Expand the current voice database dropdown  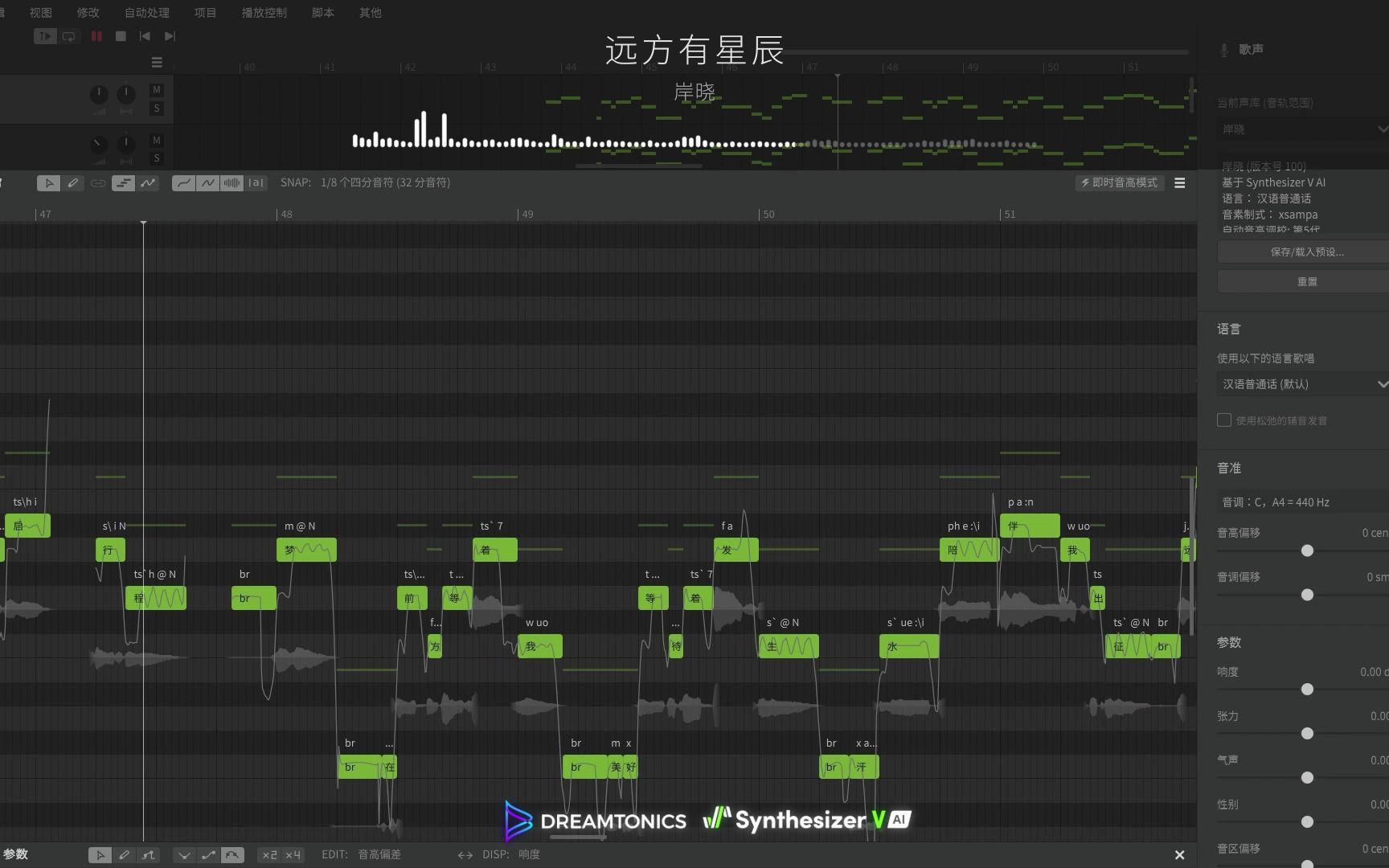[1302, 129]
